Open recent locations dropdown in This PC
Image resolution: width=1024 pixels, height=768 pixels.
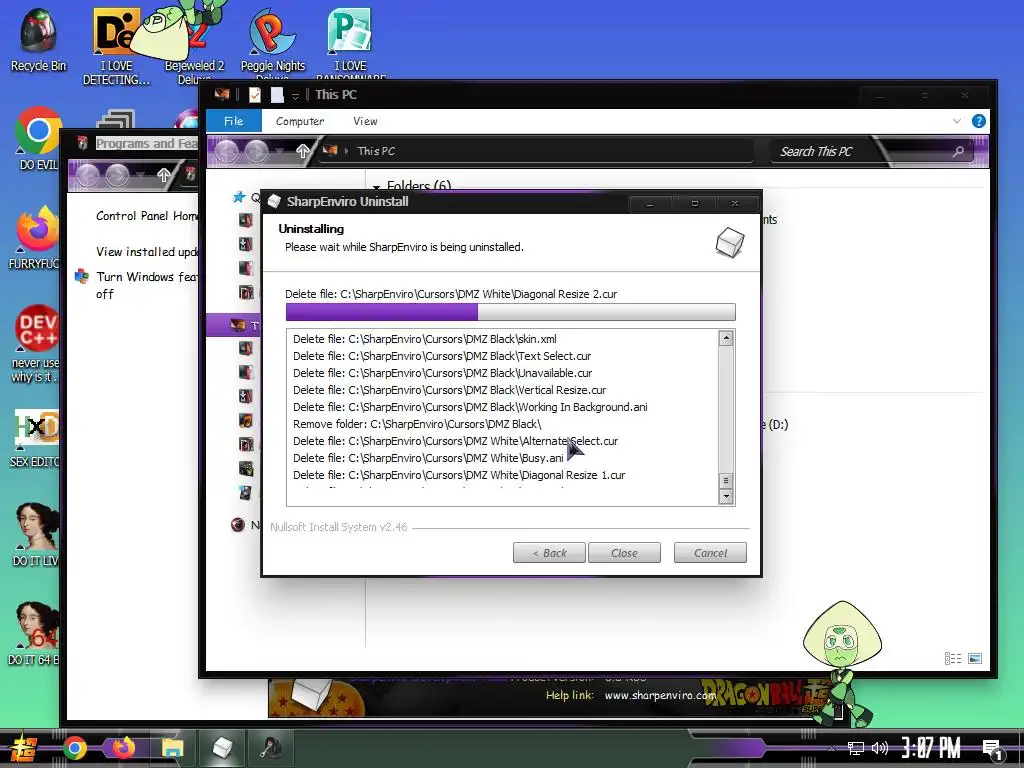coord(279,152)
